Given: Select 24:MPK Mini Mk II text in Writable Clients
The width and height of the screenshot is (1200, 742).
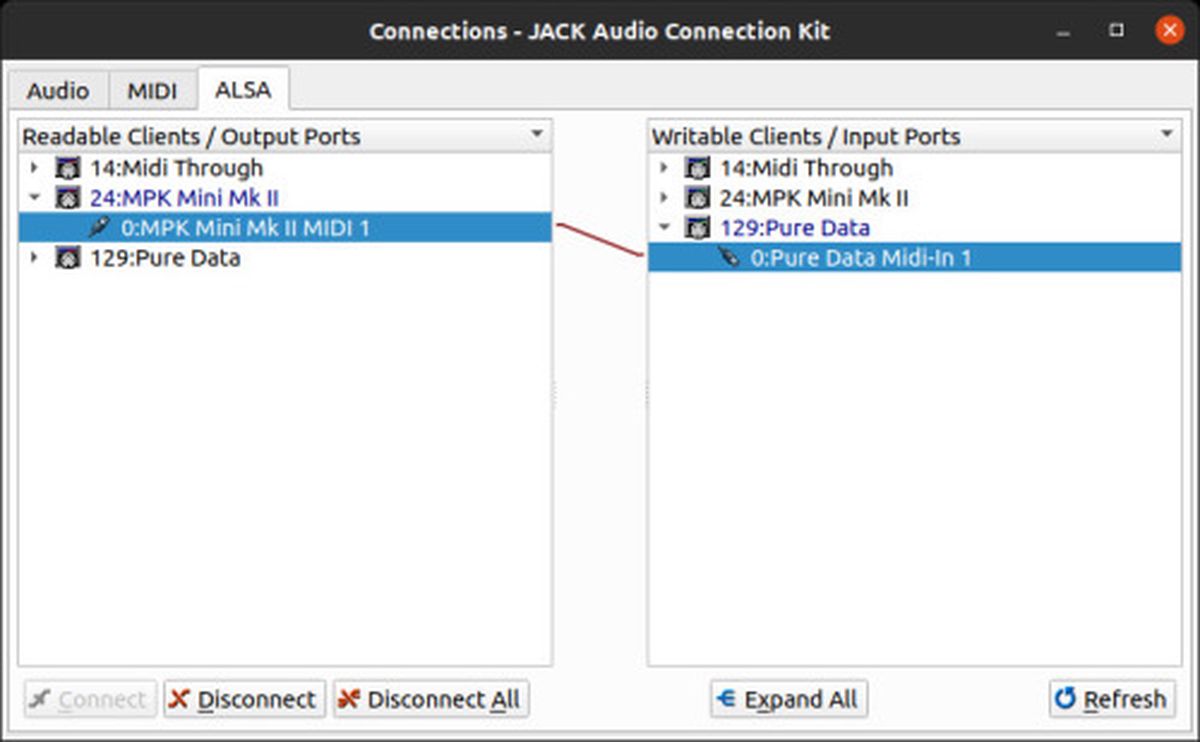Looking at the screenshot, I should click(814, 198).
